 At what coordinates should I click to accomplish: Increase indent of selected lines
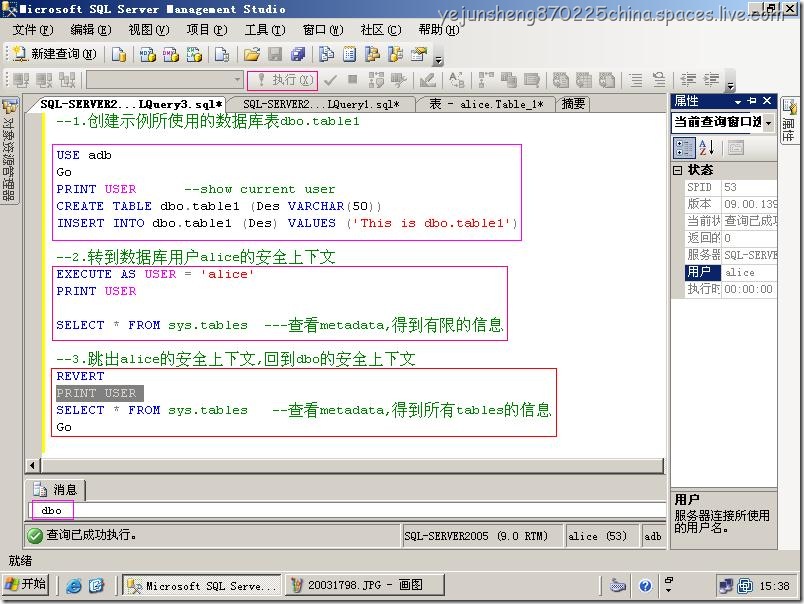711,80
